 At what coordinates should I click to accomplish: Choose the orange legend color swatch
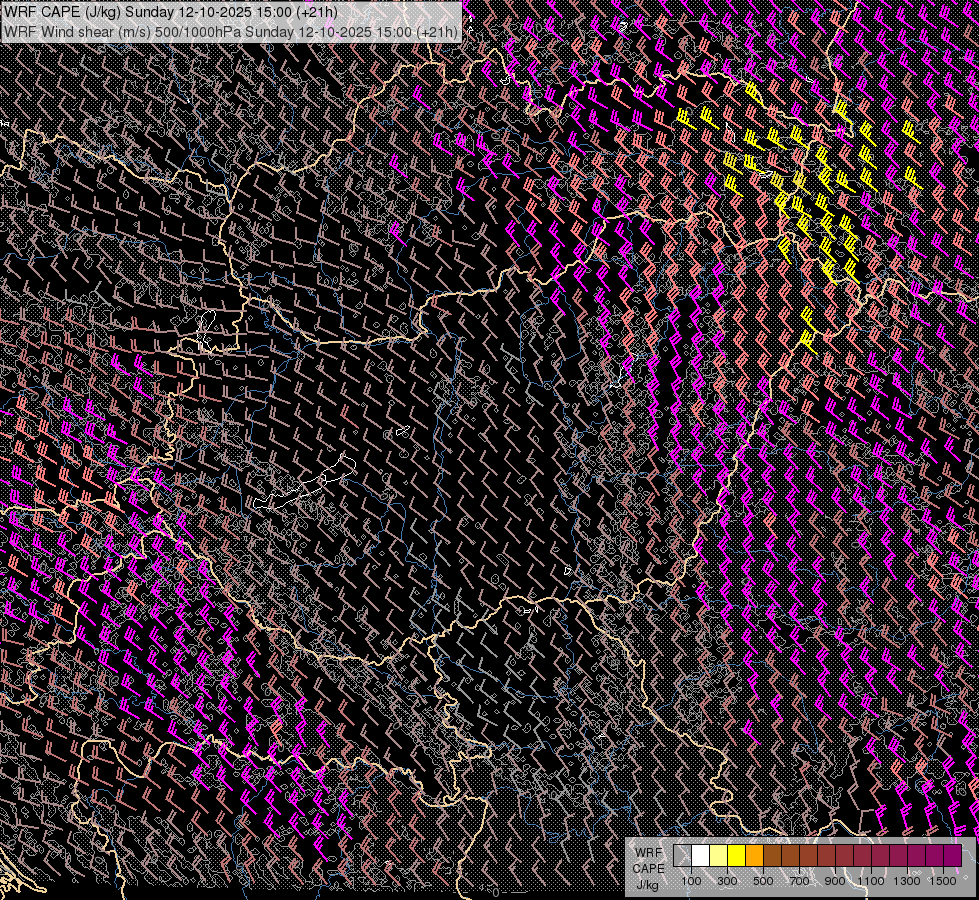pyautogui.click(x=754, y=855)
